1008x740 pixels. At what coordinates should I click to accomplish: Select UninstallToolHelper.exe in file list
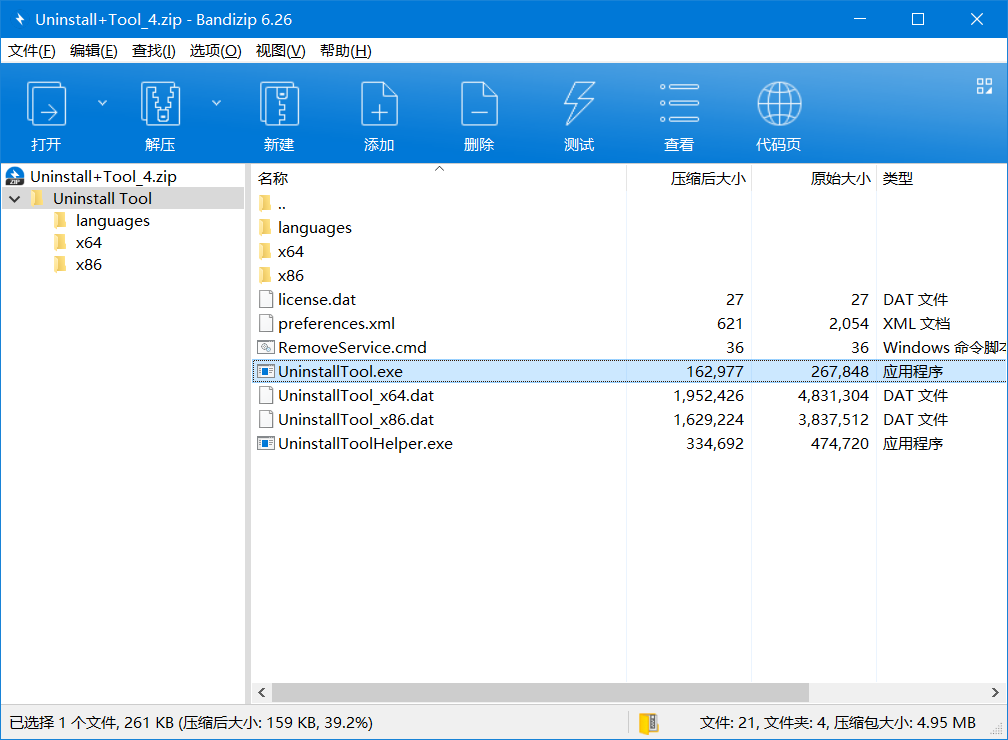(x=365, y=444)
